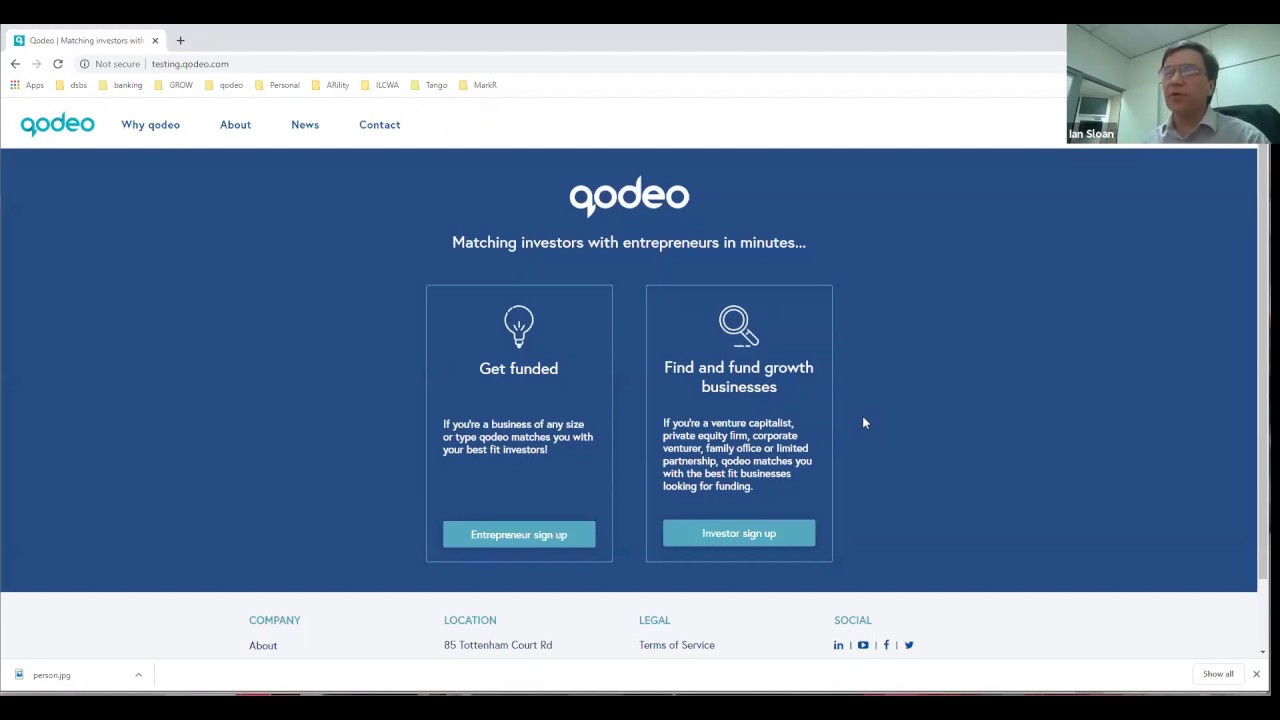
Task: Click Entrepreneur sign up button
Action: (519, 534)
